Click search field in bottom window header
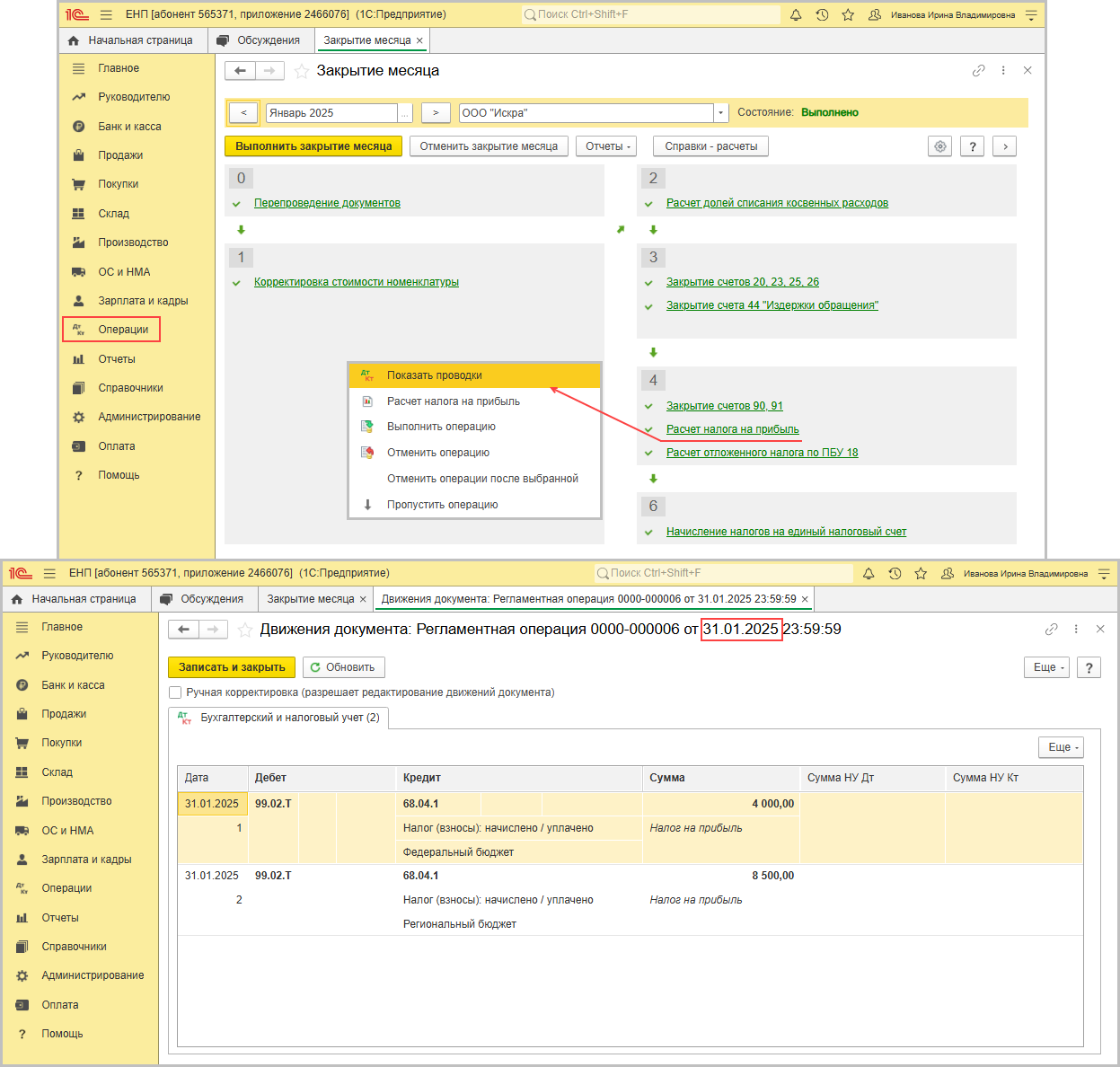Screen dimensions: 1120x1067 tap(723, 573)
